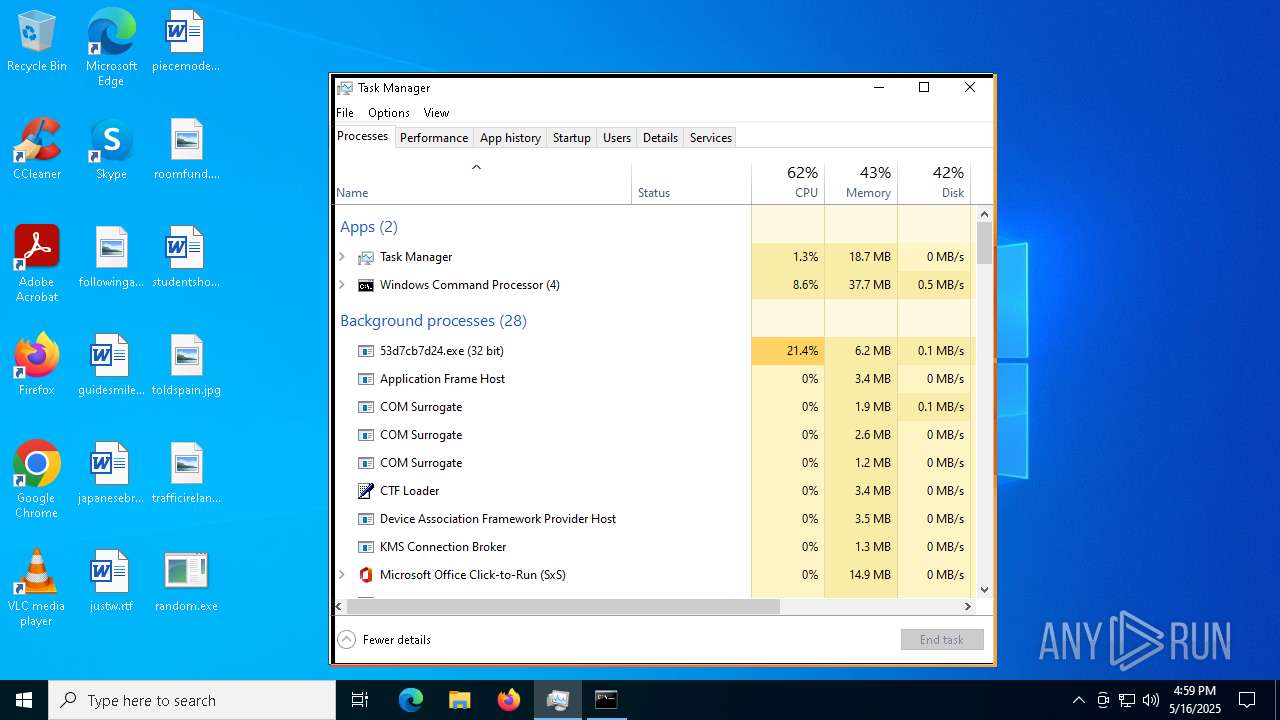Sort processes by CPU column
1280x720 pixels.
tap(788, 183)
